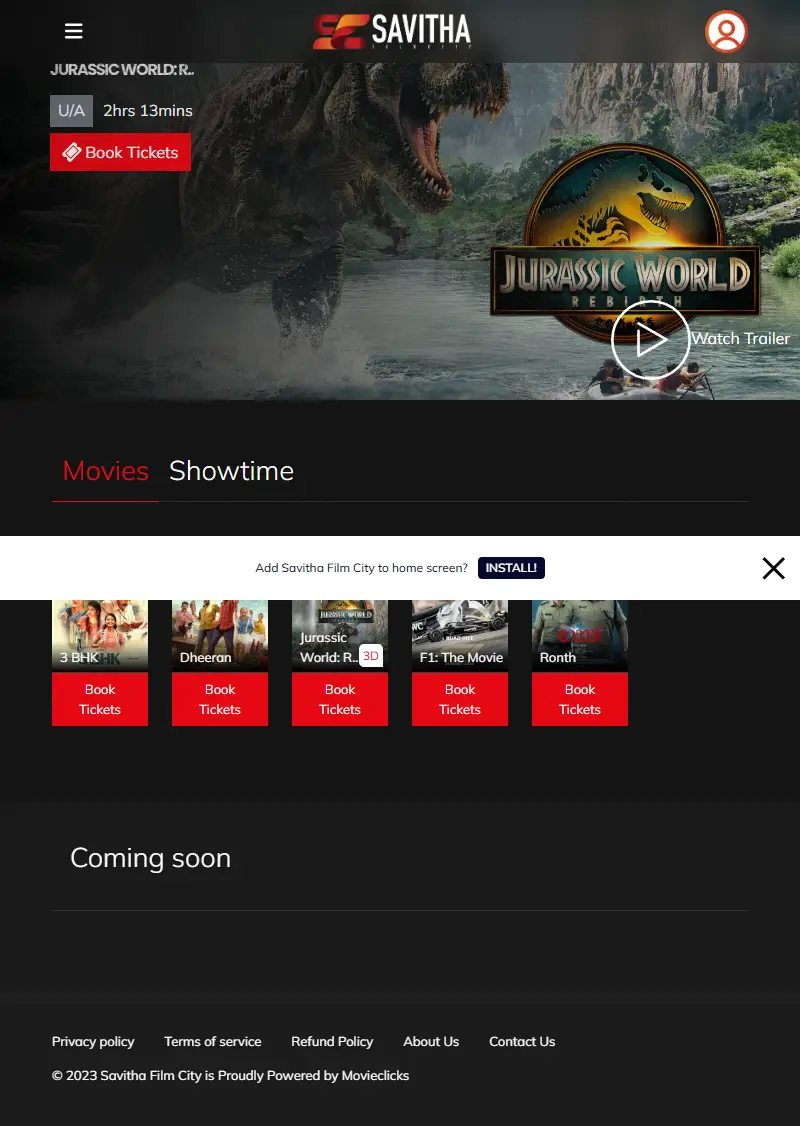Click the 'Add Savitha Film City to home screen?' text
Image resolution: width=800 pixels, height=1126 pixels.
(x=361, y=568)
